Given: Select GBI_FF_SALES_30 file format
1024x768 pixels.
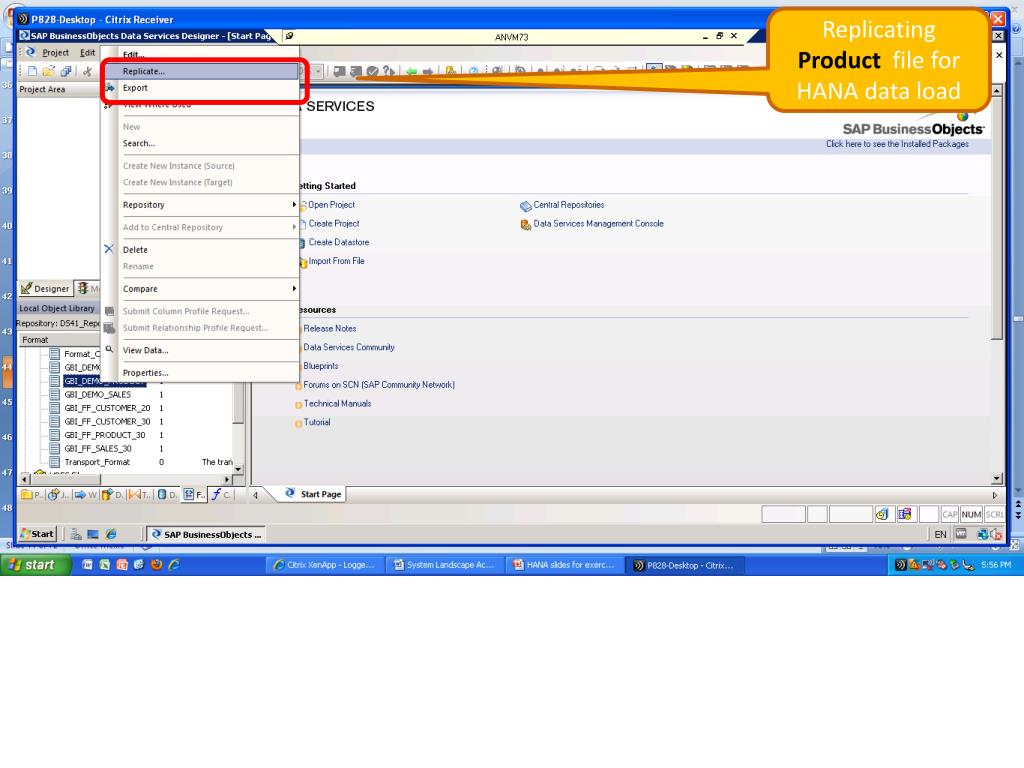Looking at the screenshot, I should pos(98,449).
